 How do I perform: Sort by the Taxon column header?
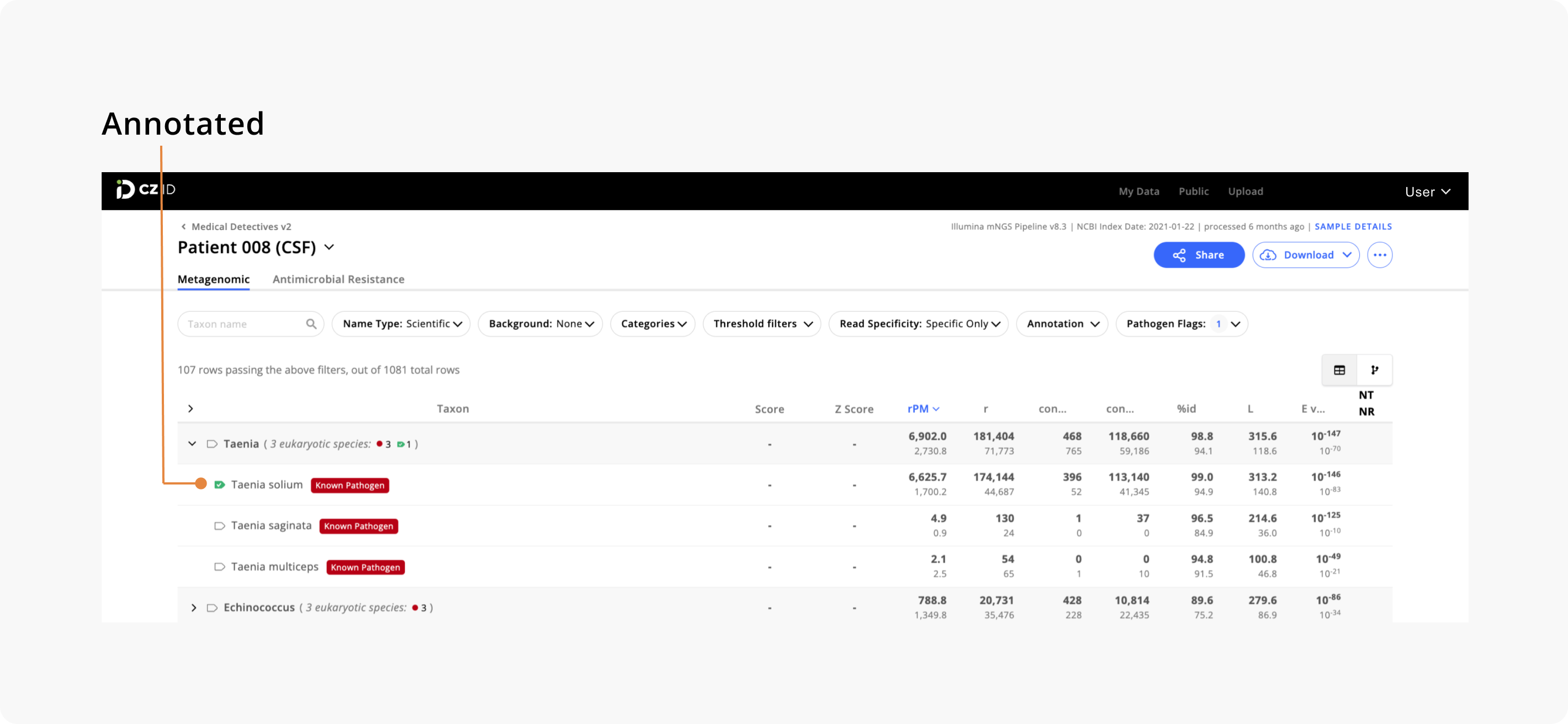tap(453, 409)
